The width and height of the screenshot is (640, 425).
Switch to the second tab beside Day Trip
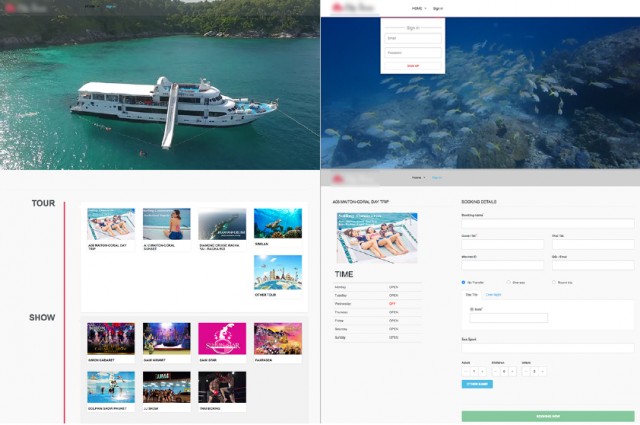click(493, 295)
